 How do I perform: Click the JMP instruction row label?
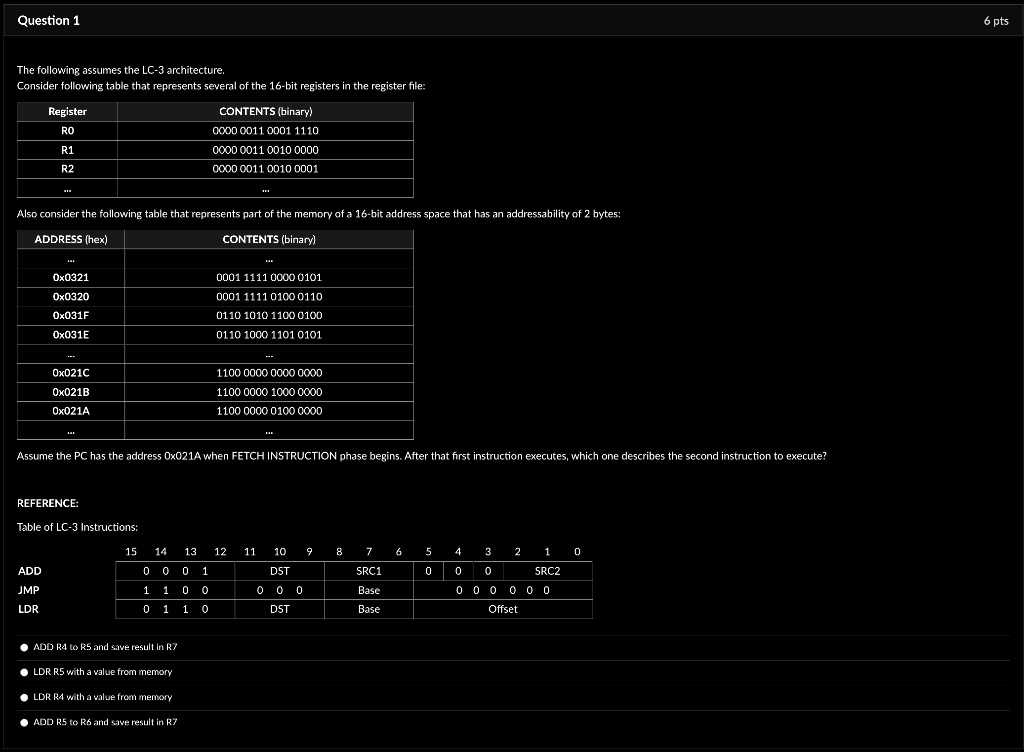[29, 590]
